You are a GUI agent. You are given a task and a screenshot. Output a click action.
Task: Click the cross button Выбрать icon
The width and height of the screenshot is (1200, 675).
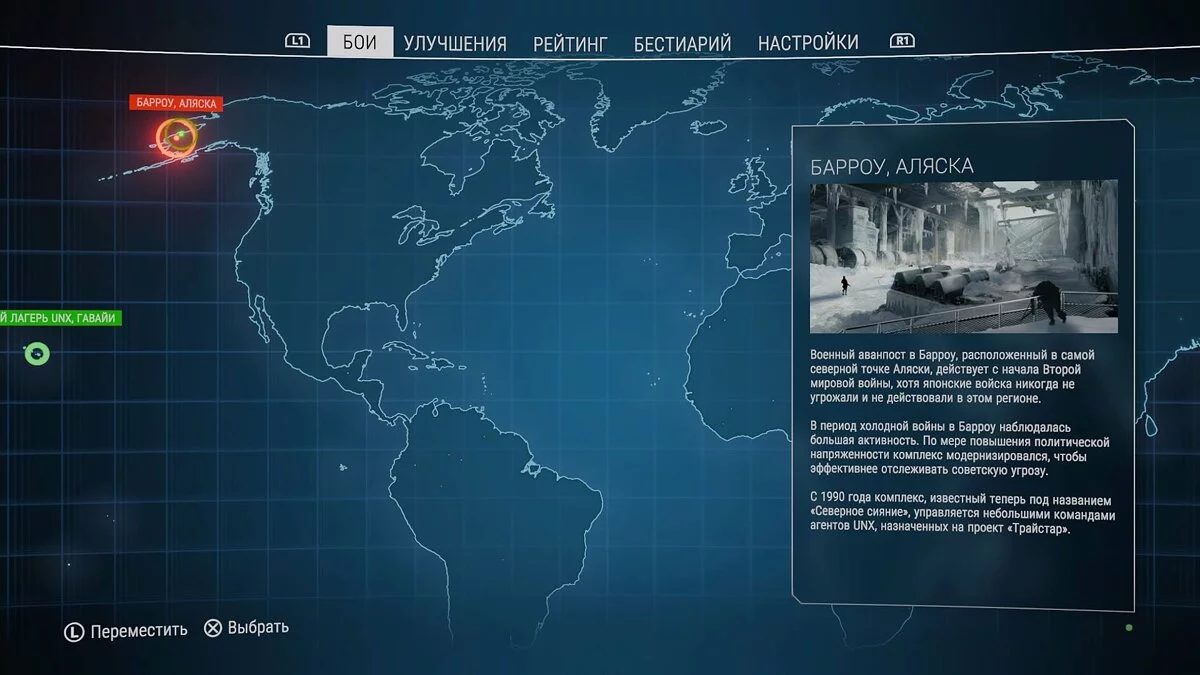point(213,629)
